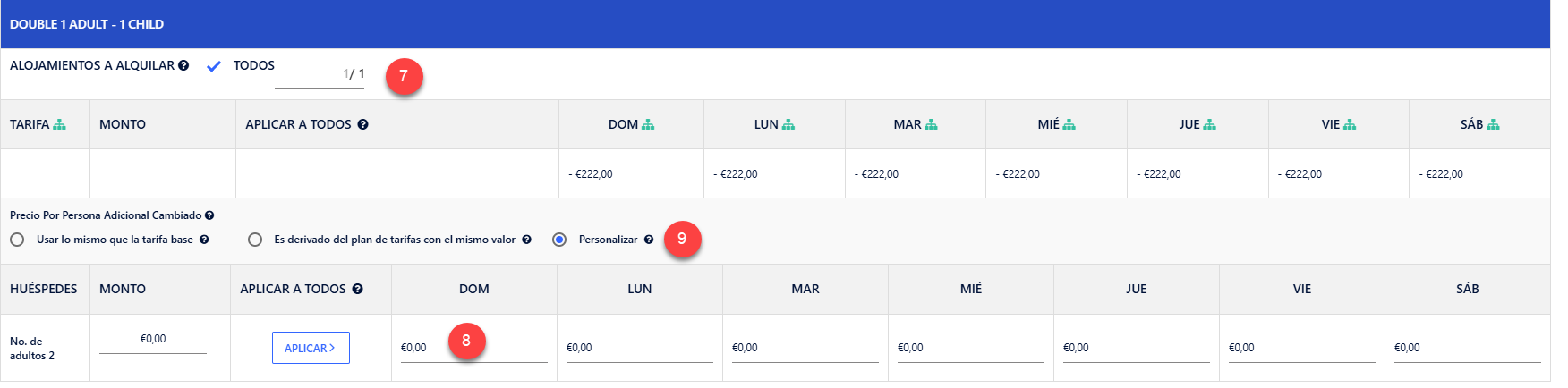Select Usar lo mismo que la tarifa base
Screen dimensions: 1568x388
pos(17,240)
